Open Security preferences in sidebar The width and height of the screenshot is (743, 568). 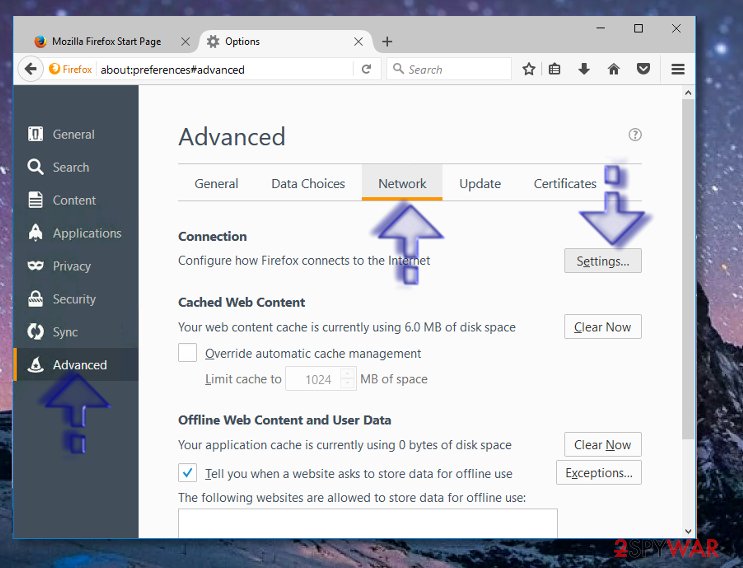pyautogui.click(x=76, y=299)
